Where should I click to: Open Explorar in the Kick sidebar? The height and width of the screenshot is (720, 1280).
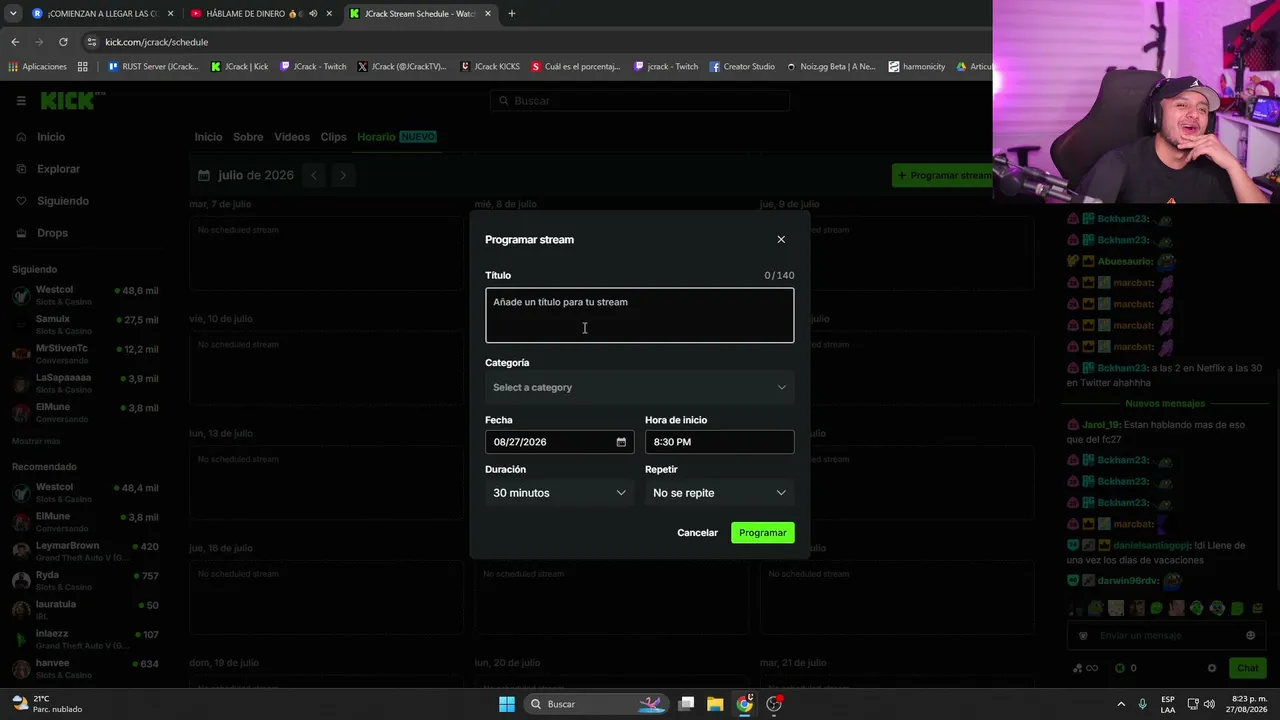coord(58,169)
